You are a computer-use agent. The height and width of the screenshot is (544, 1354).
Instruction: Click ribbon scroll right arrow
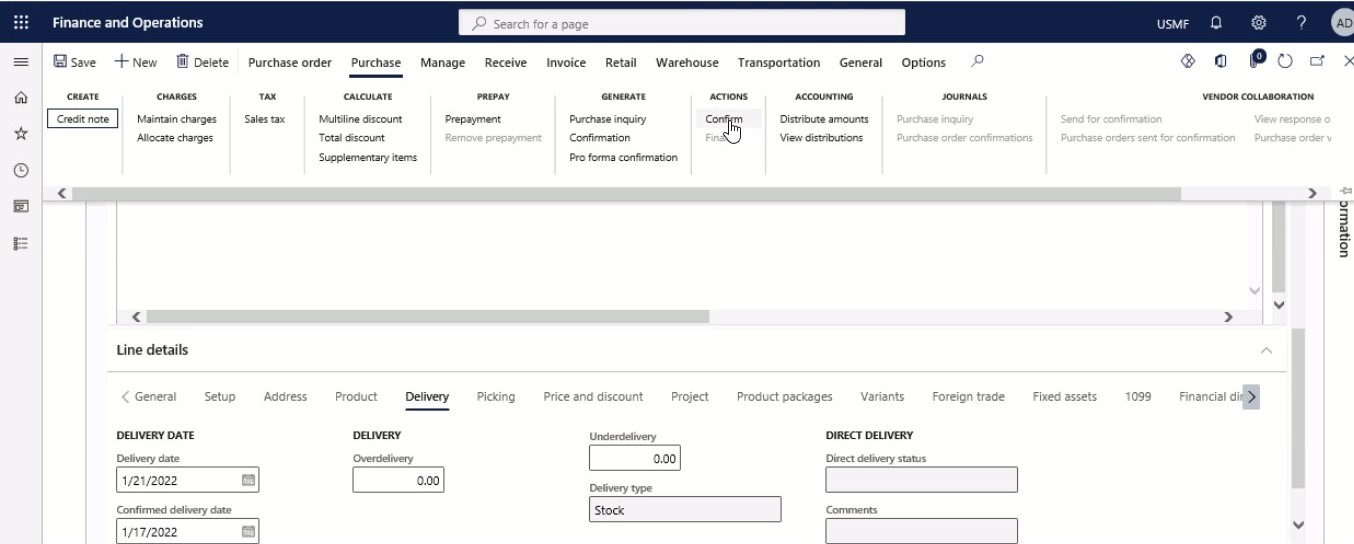click(x=1312, y=192)
